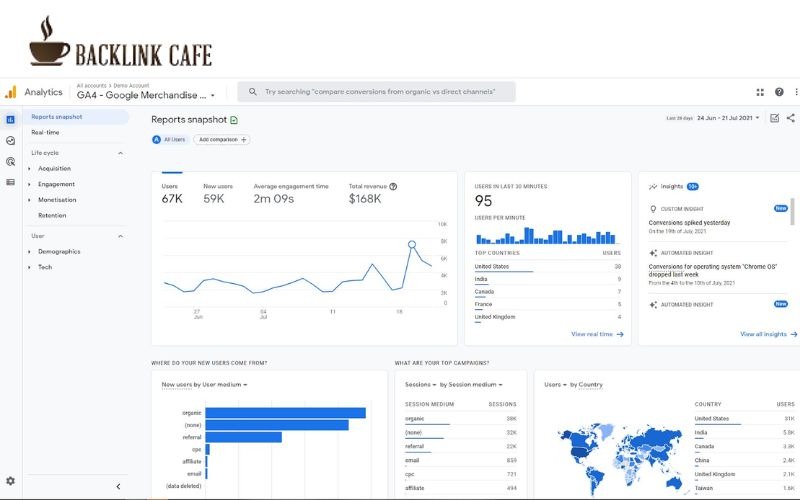Click the referral bar in the bar chart

point(243,437)
